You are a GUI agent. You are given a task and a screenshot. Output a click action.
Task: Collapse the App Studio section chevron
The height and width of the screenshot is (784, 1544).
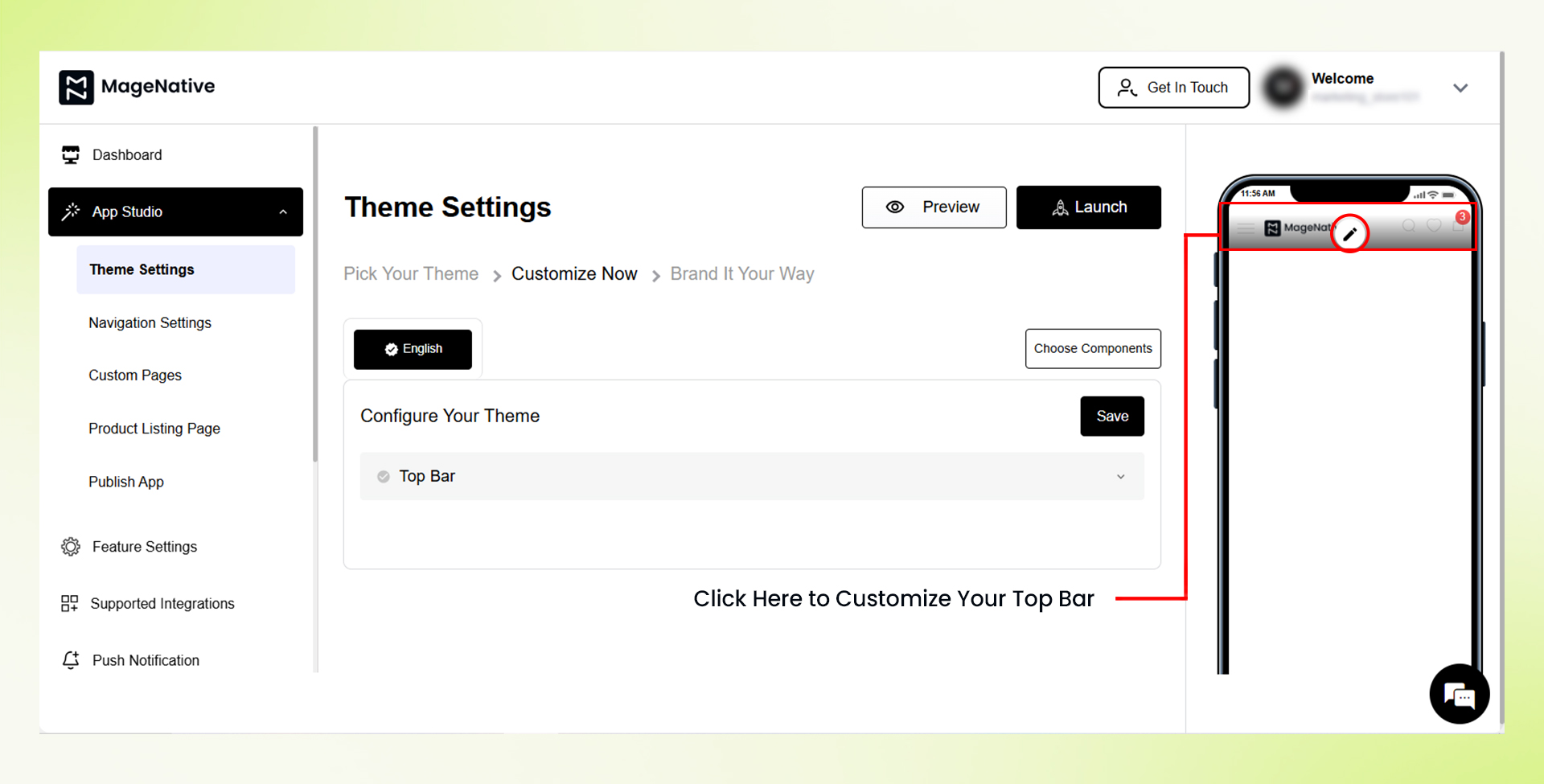point(282,211)
